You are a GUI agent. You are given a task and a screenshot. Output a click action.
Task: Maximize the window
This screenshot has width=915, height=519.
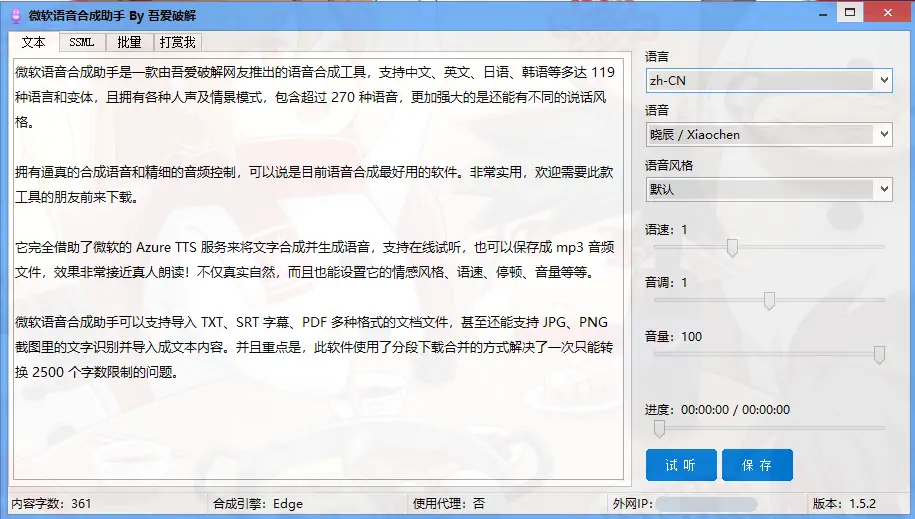click(x=850, y=12)
